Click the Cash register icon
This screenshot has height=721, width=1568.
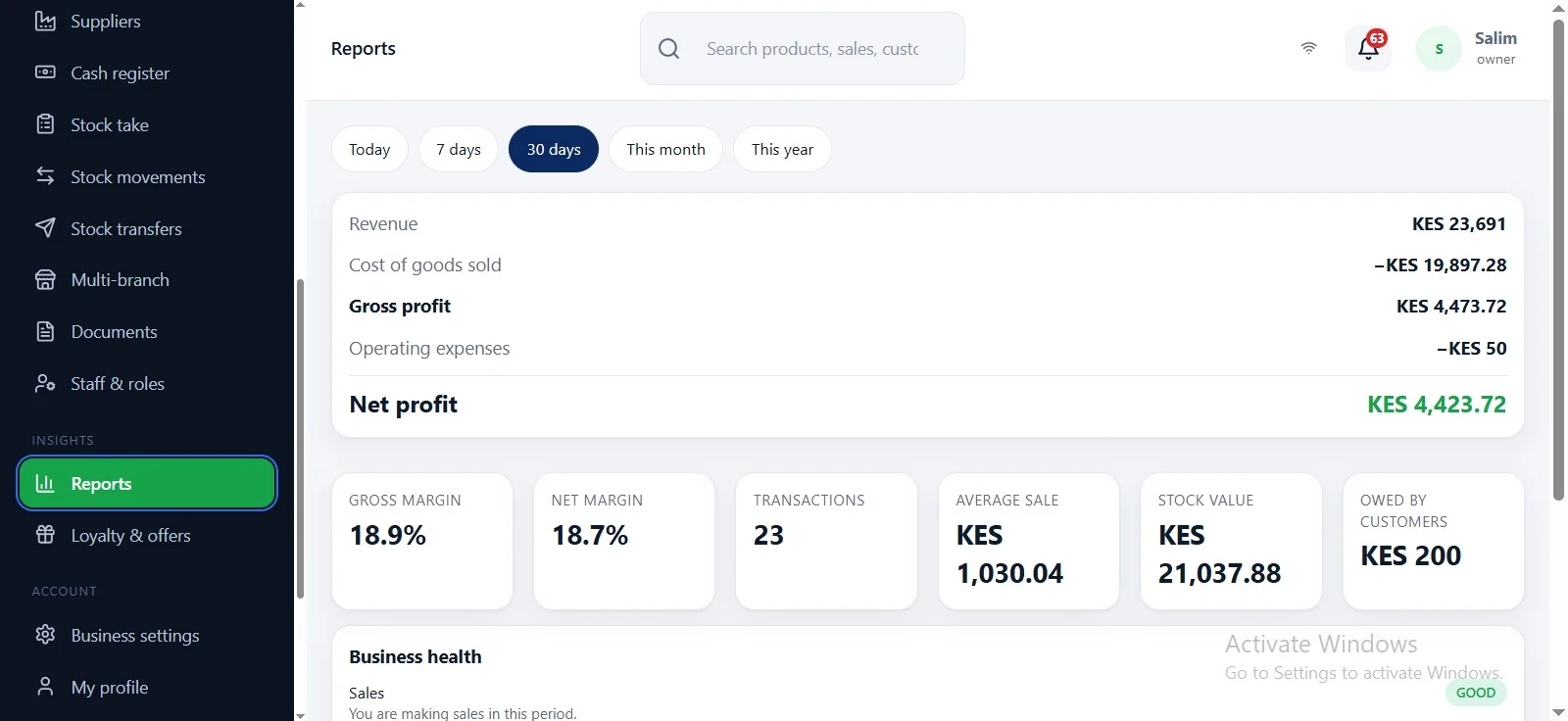(45, 72)
